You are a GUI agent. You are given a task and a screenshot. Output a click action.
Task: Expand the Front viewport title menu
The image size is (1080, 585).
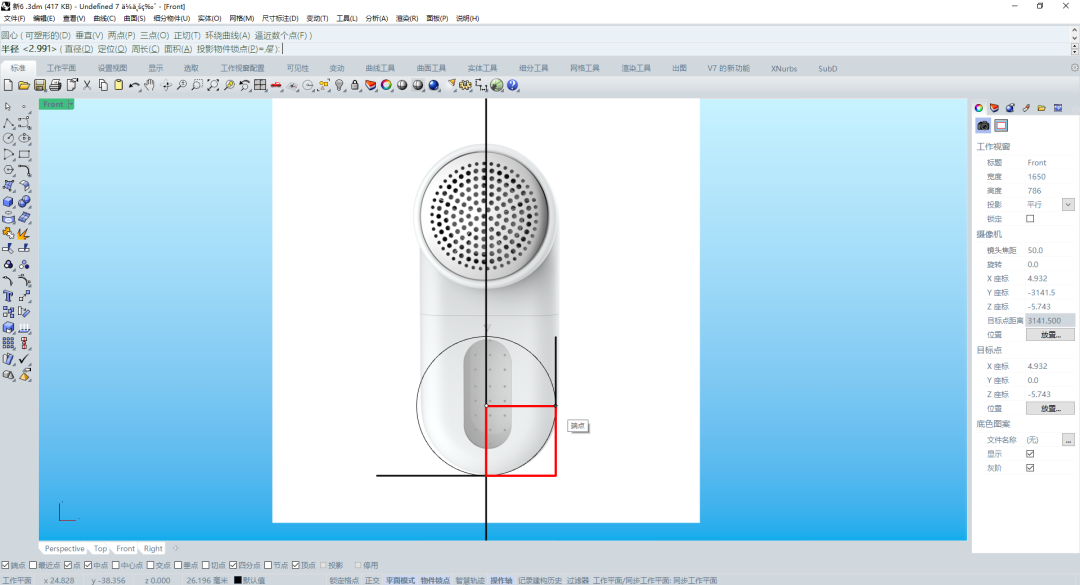click(x=69, y=104)
